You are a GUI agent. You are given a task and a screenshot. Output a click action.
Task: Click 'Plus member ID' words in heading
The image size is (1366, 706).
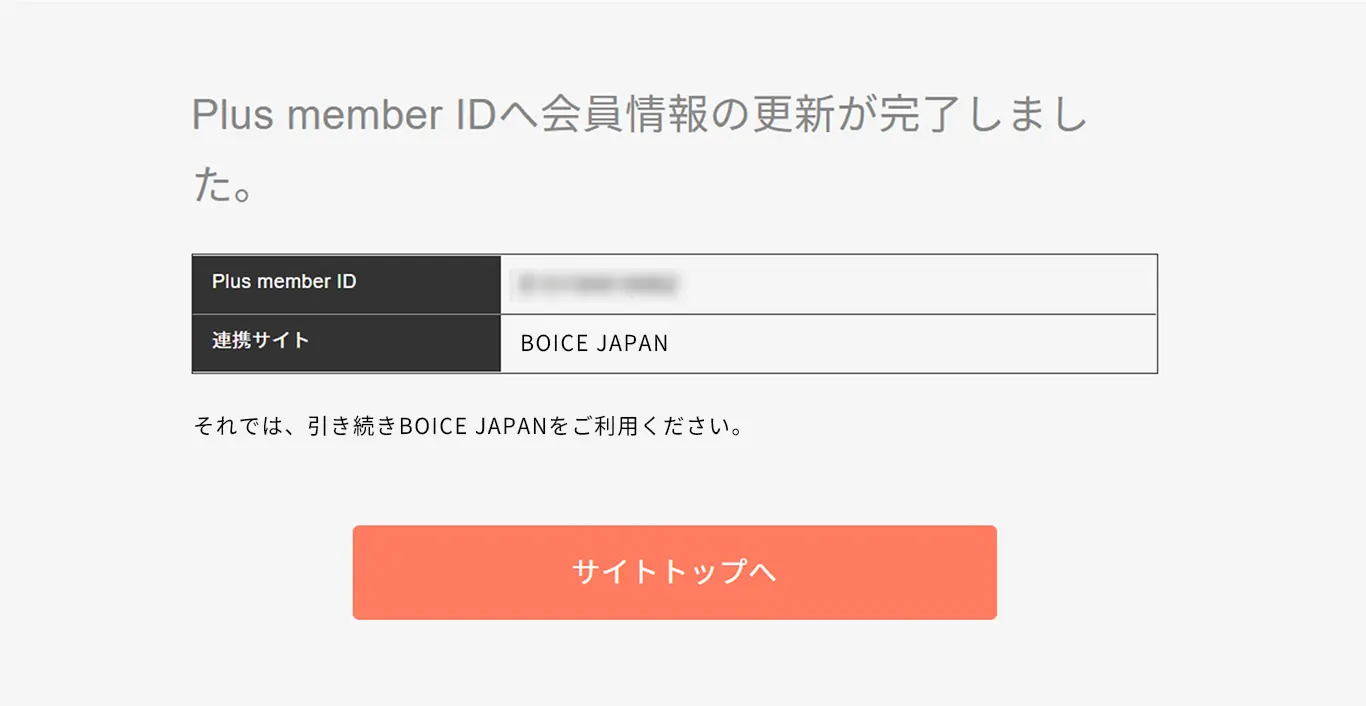[x=343, y=116]
